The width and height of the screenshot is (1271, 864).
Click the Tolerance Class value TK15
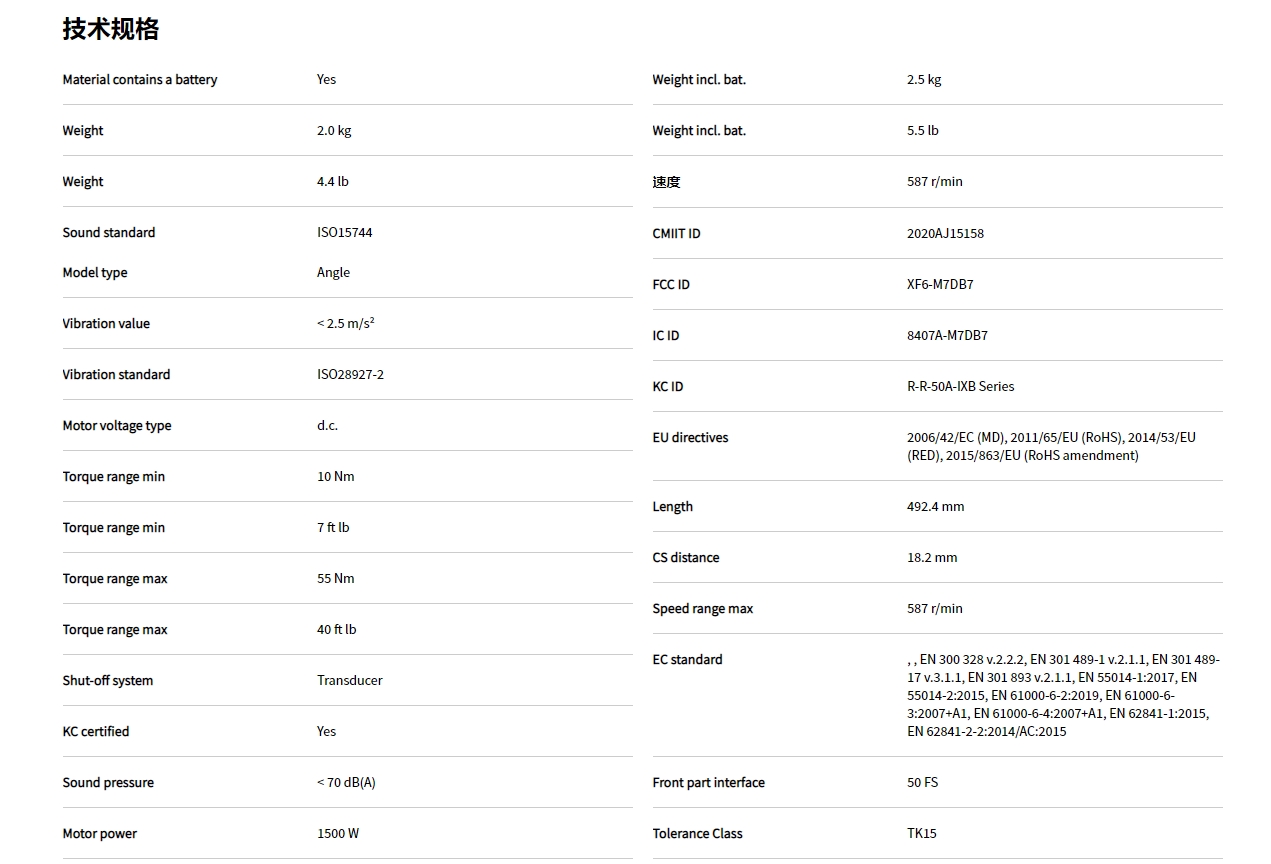(x=921, y=834)
